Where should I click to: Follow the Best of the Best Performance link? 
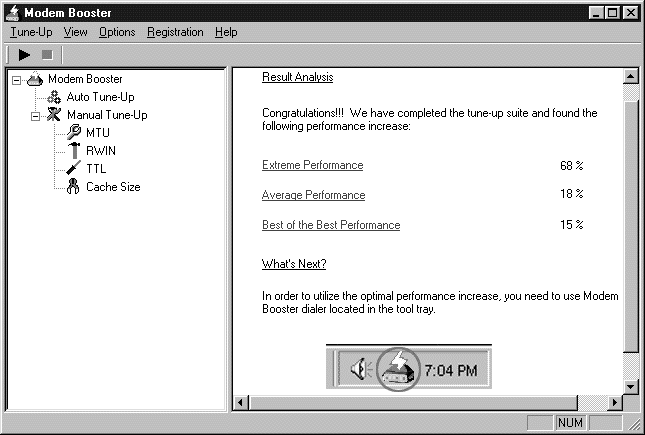point(331,225)
